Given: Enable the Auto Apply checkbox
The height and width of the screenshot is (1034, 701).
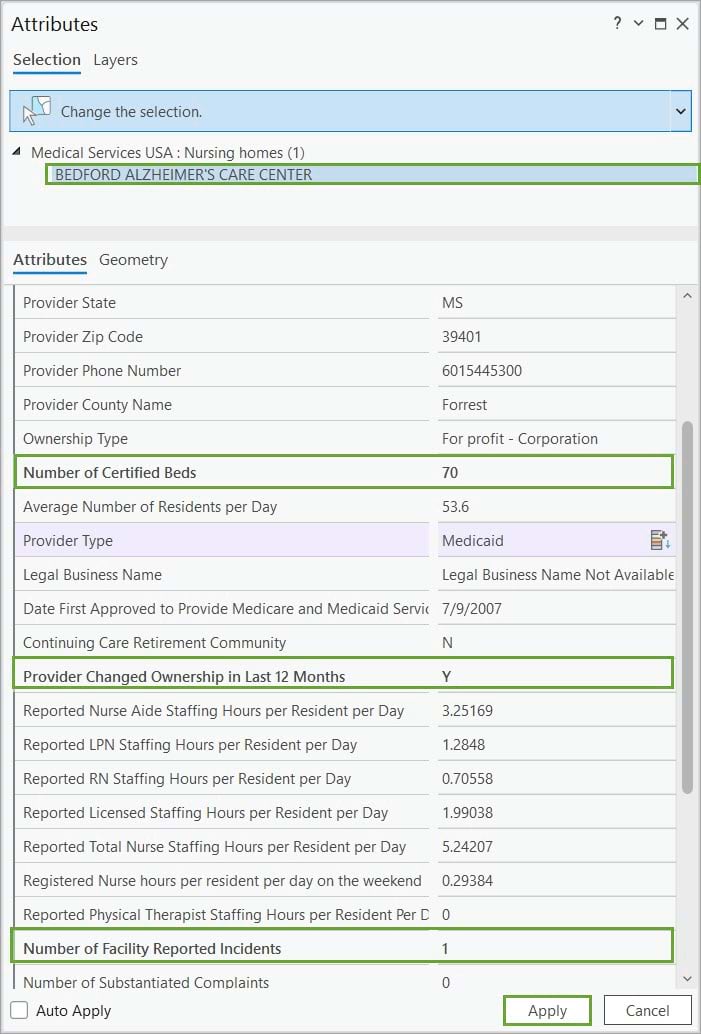Looking at the screenshot, I should pyautogui.click(x=19, y=1010).
